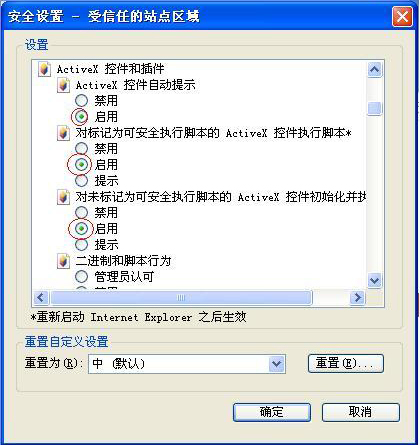Choose 禁用 for 对未标记为可安全执行脚本的 ActiveX 控件
This screenshot has height=445, width=420.
pos(81,213)
